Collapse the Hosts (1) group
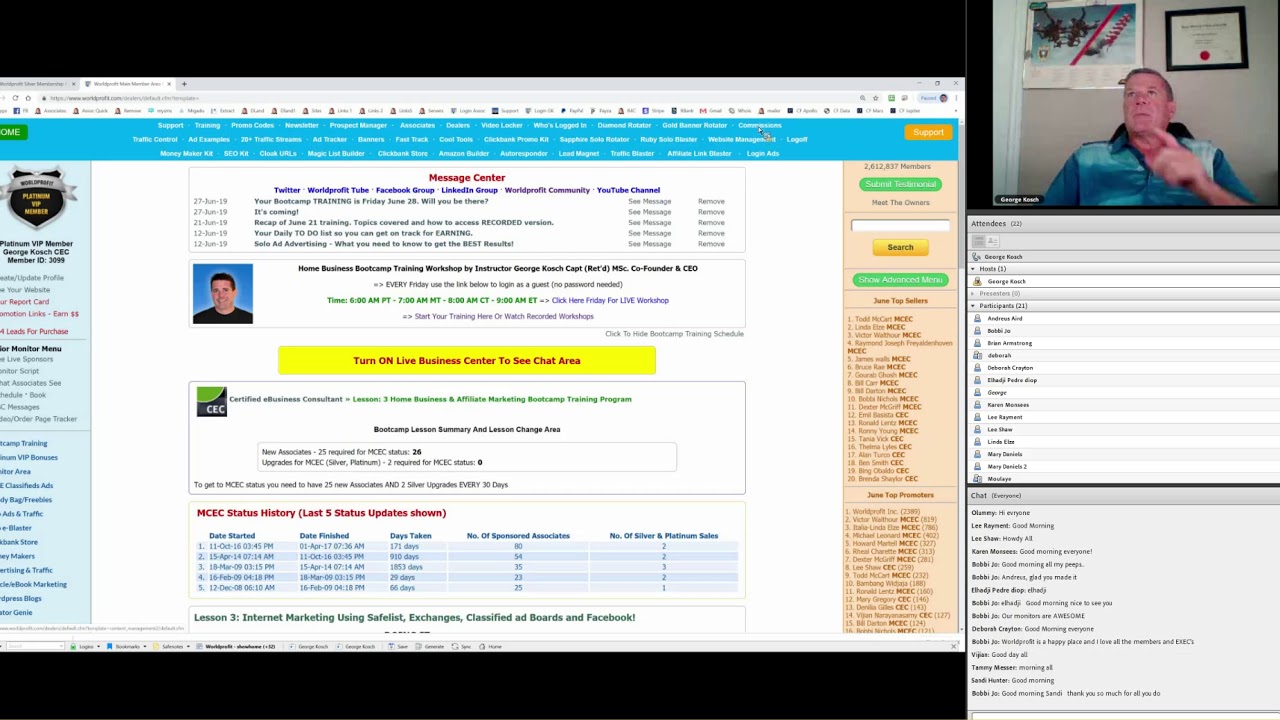This screenshot has width=1280, height=720. [974, 269]
